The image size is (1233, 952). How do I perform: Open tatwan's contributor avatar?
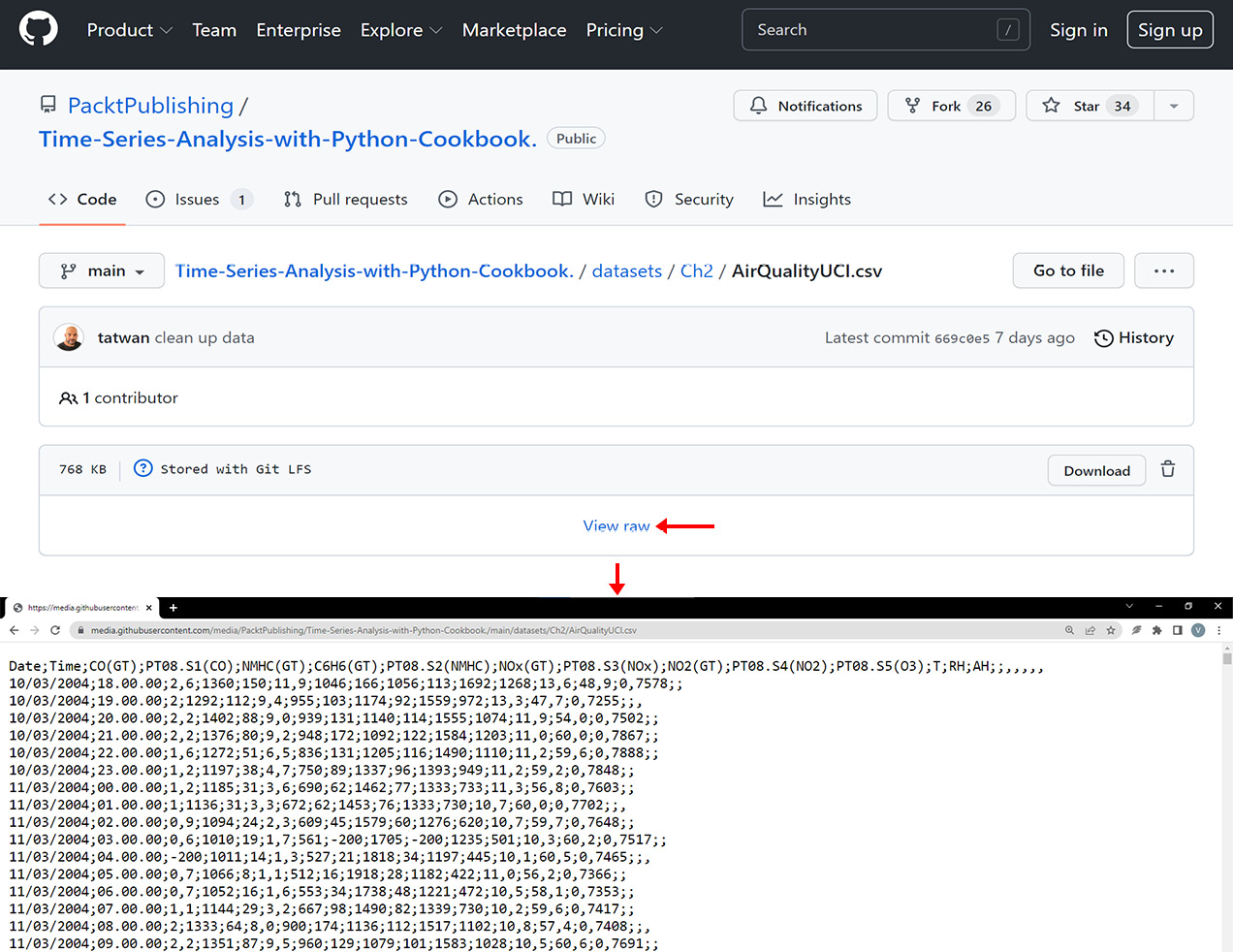[x=68, y=336]
